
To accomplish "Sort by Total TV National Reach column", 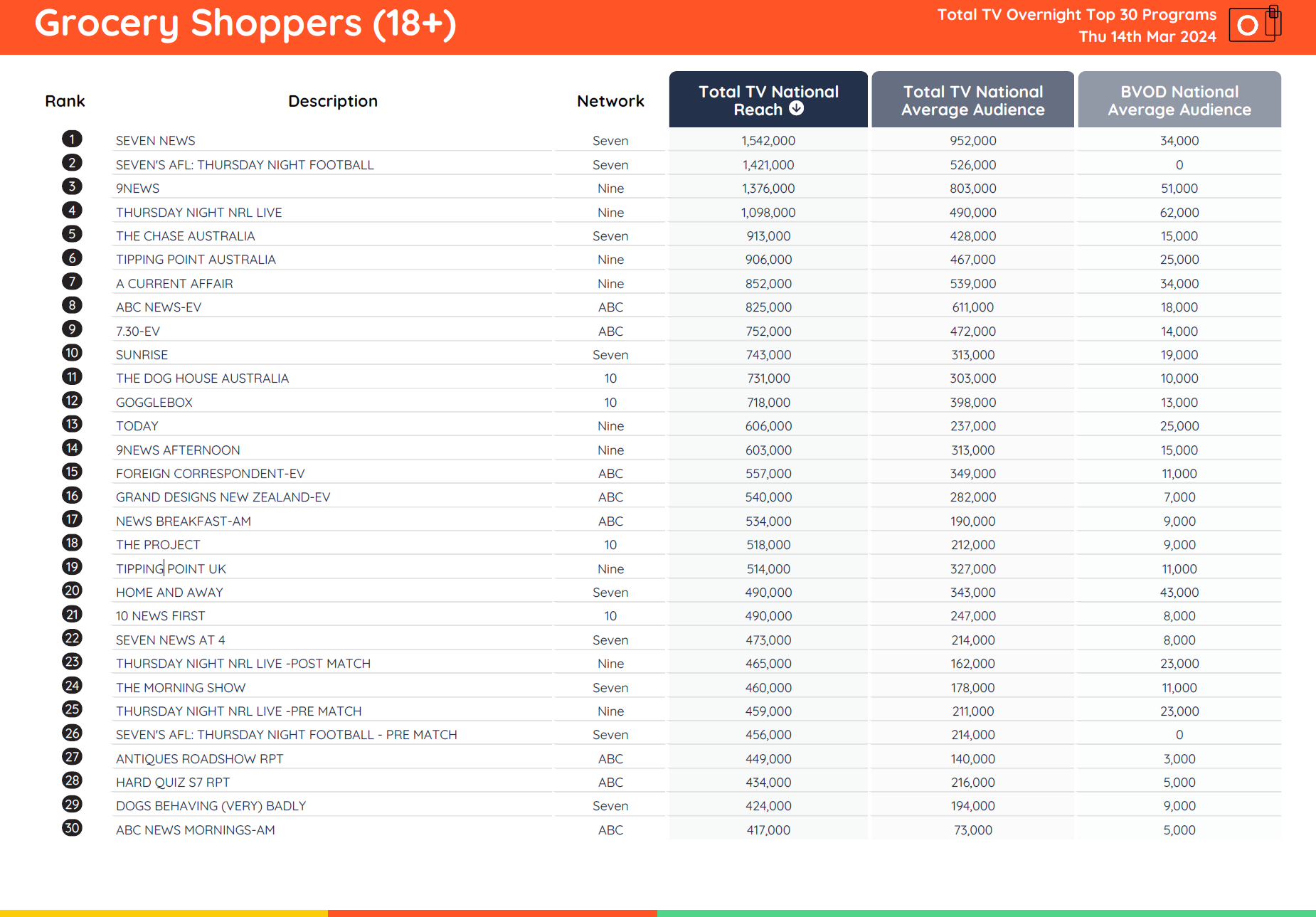I will tap(768, 100).
